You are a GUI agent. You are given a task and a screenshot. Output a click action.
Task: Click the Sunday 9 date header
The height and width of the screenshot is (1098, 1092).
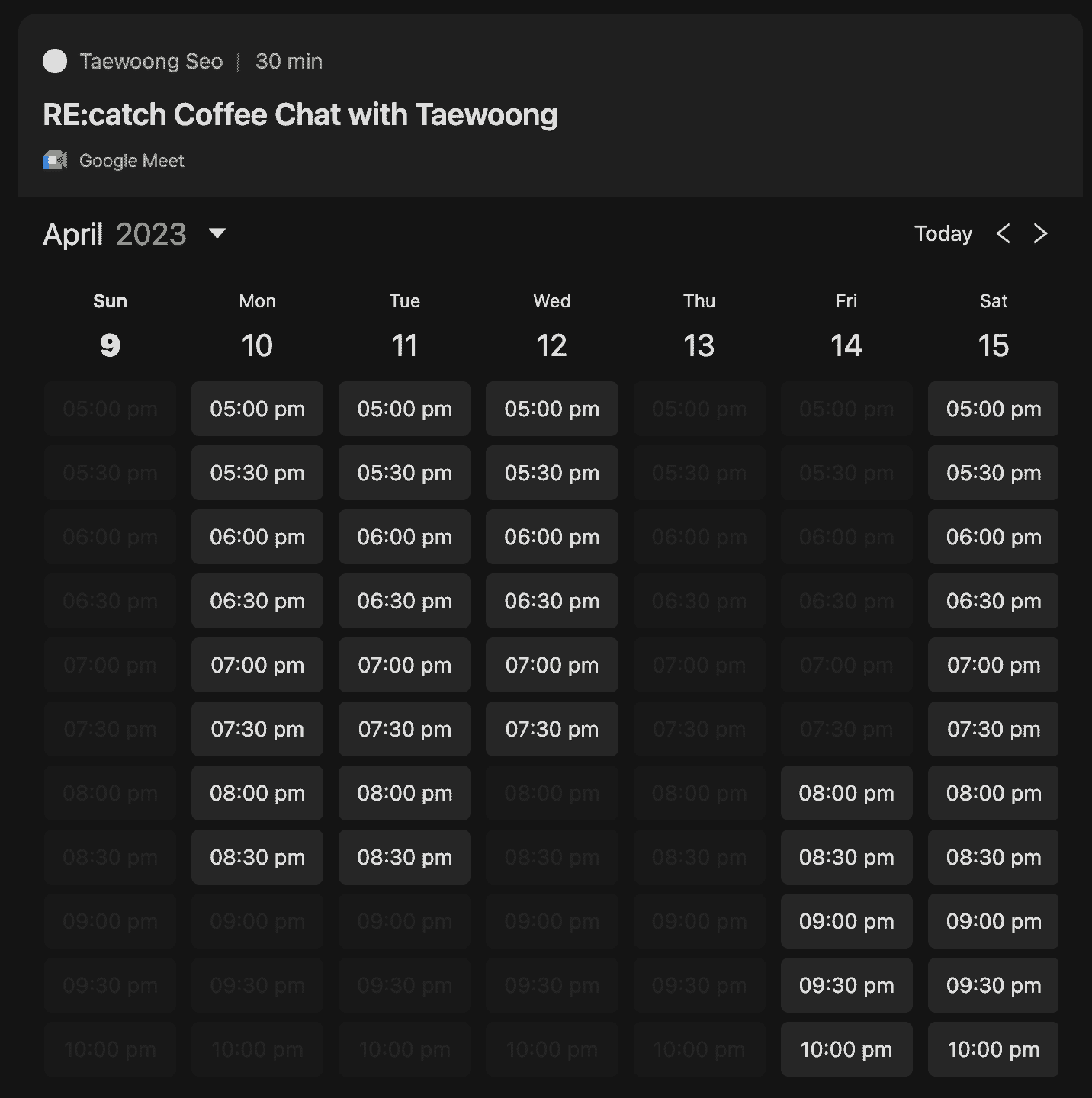[x=110, y=345]
